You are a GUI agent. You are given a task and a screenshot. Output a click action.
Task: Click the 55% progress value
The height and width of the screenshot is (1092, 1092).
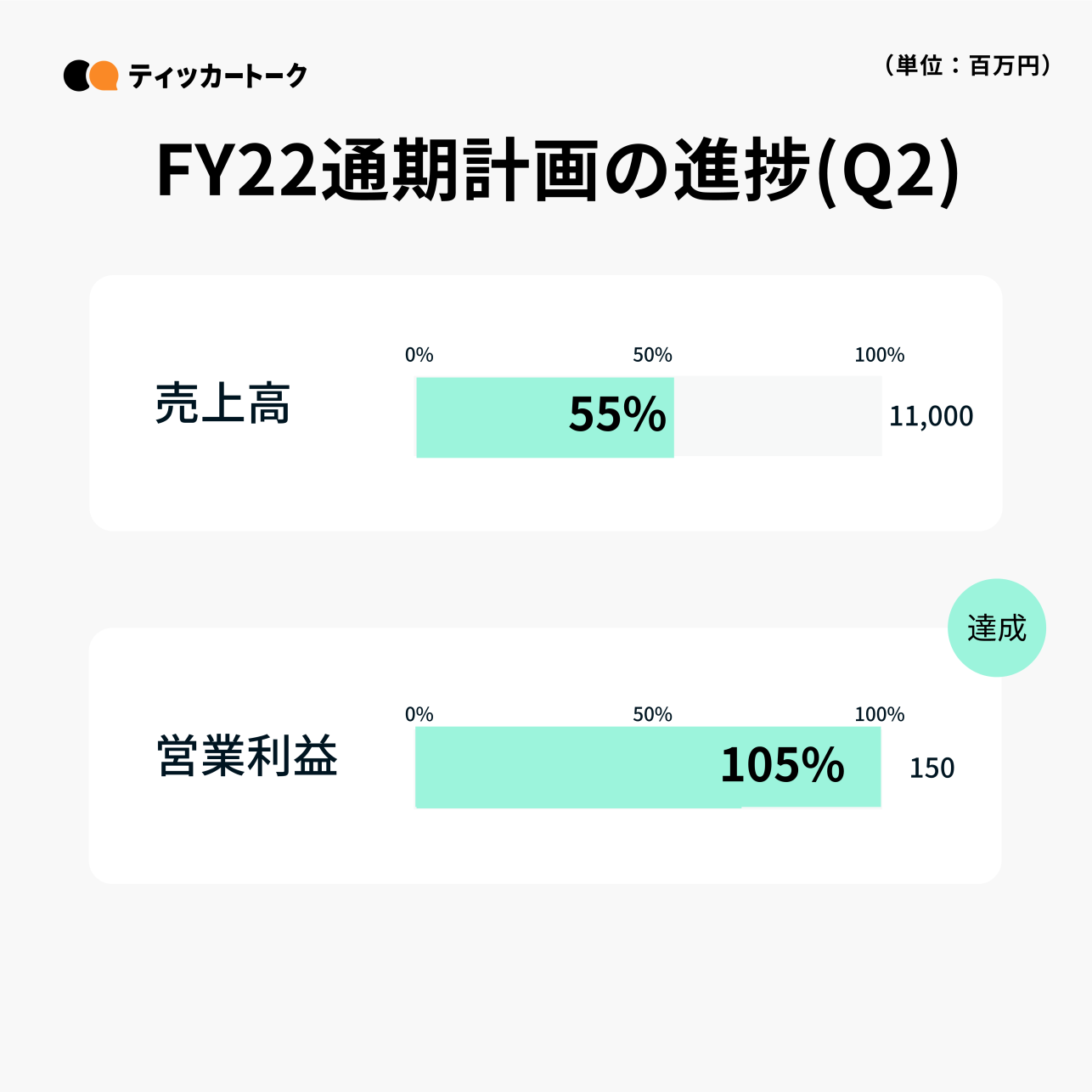pos(617,416)
